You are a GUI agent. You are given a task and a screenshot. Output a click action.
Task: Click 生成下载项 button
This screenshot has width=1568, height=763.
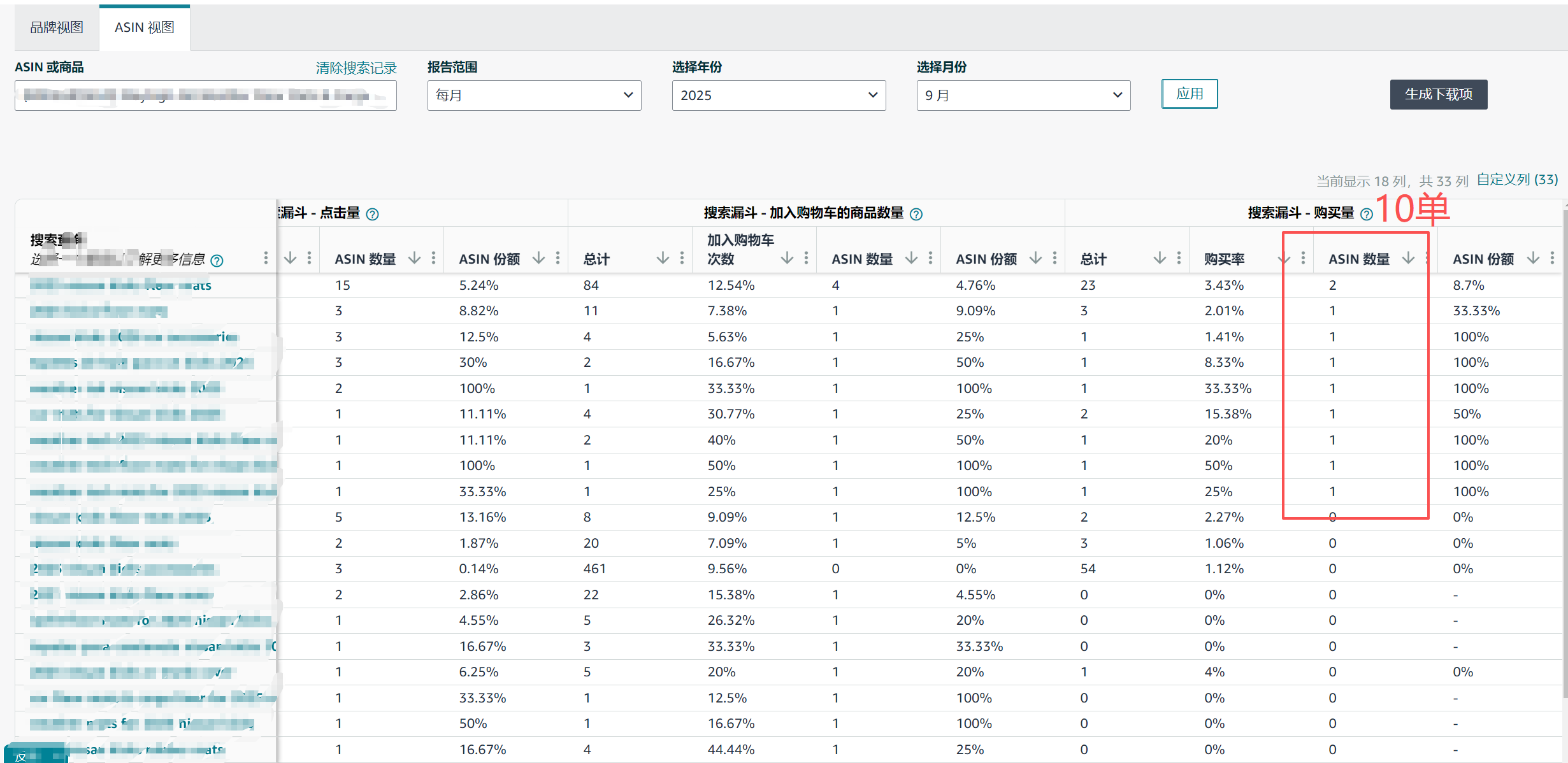[x=1438, y=94]
